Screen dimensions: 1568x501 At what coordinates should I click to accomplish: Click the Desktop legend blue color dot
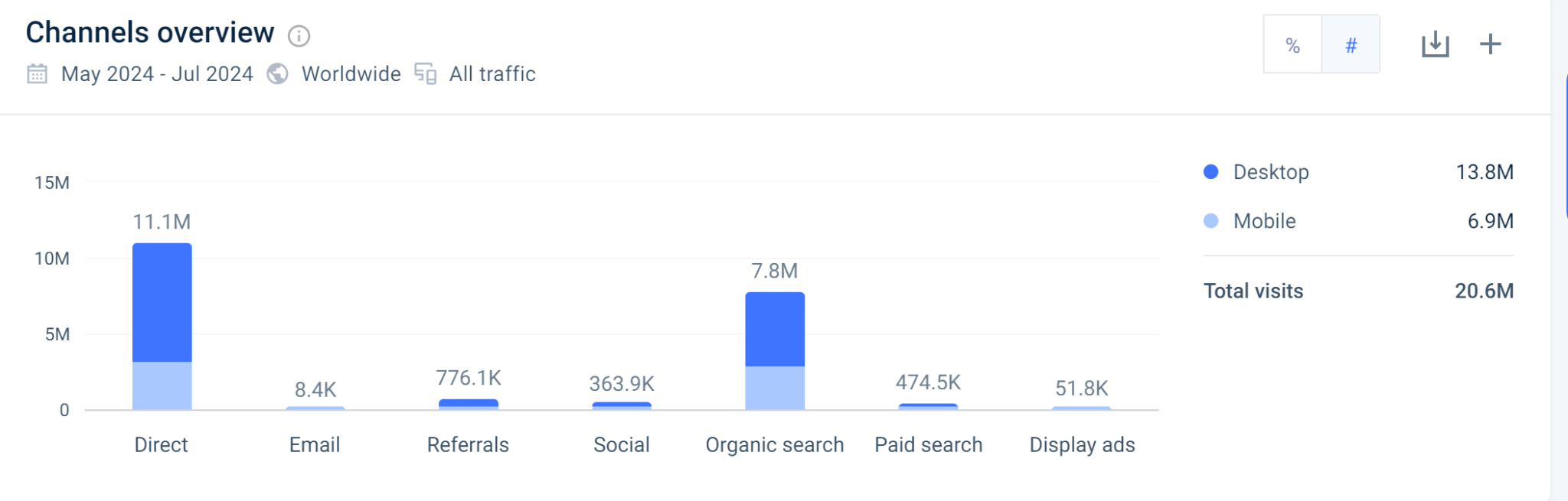point(1210,172)
